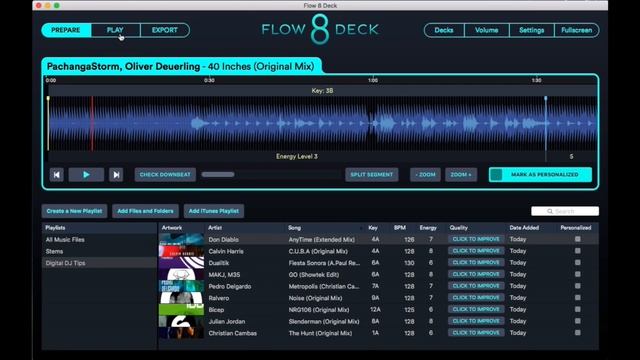
Task: Click to improve quality of Metropolis
Action: click(x=476, y=286)
